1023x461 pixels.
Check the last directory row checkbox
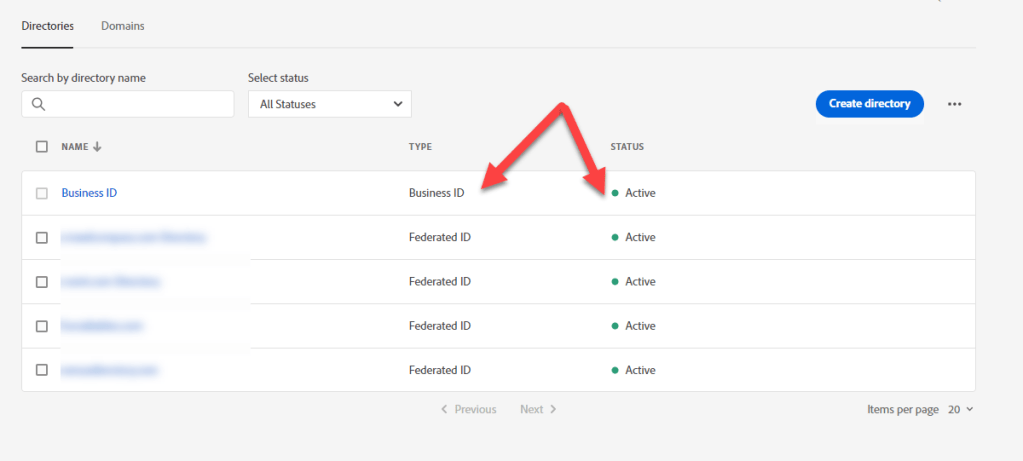coord(42,370)
